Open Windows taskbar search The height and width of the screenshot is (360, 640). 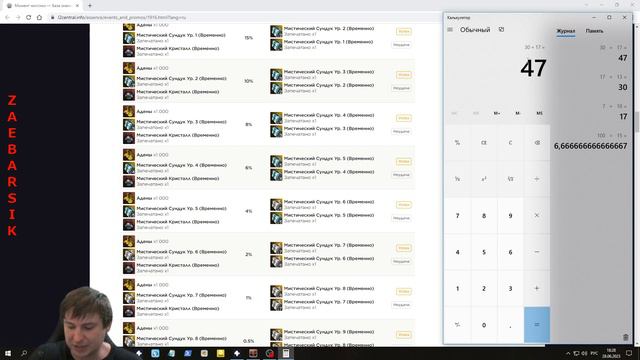(24, 353)
